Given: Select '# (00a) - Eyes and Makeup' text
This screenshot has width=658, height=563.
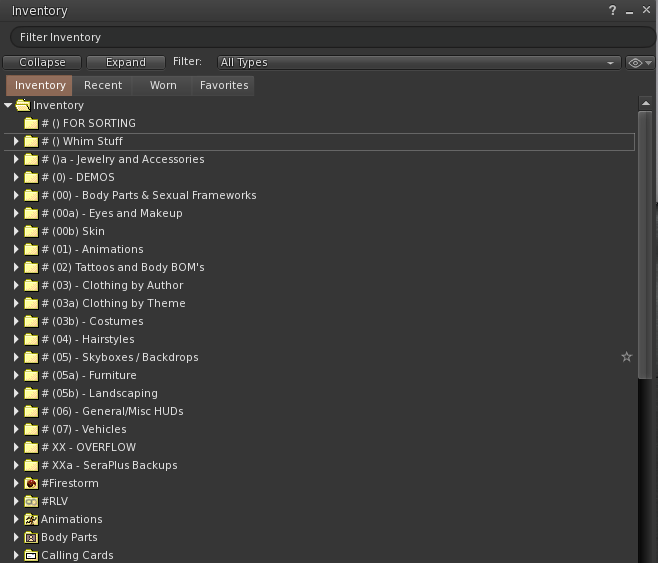Looking at the screenshot, I should 112,214.
